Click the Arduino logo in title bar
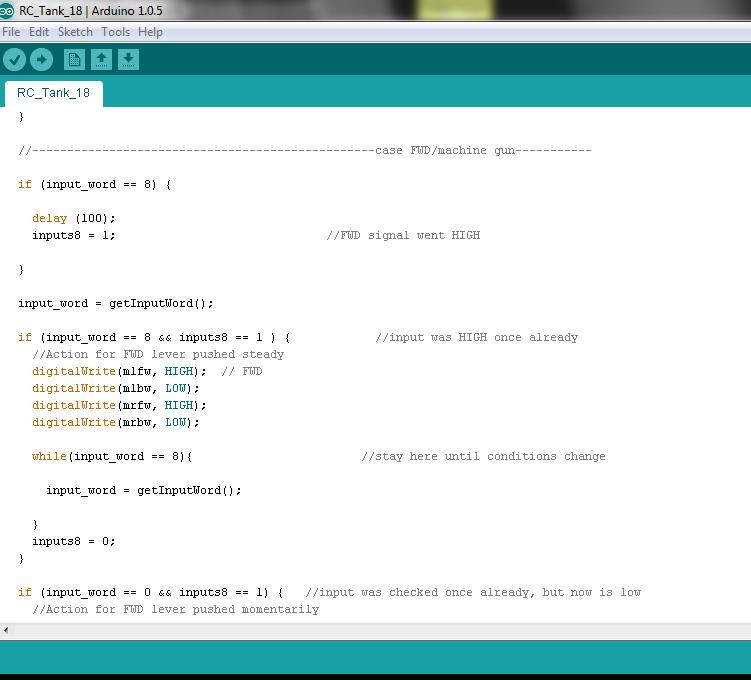This screenshot has height=680, width=751. click(7, 10)
